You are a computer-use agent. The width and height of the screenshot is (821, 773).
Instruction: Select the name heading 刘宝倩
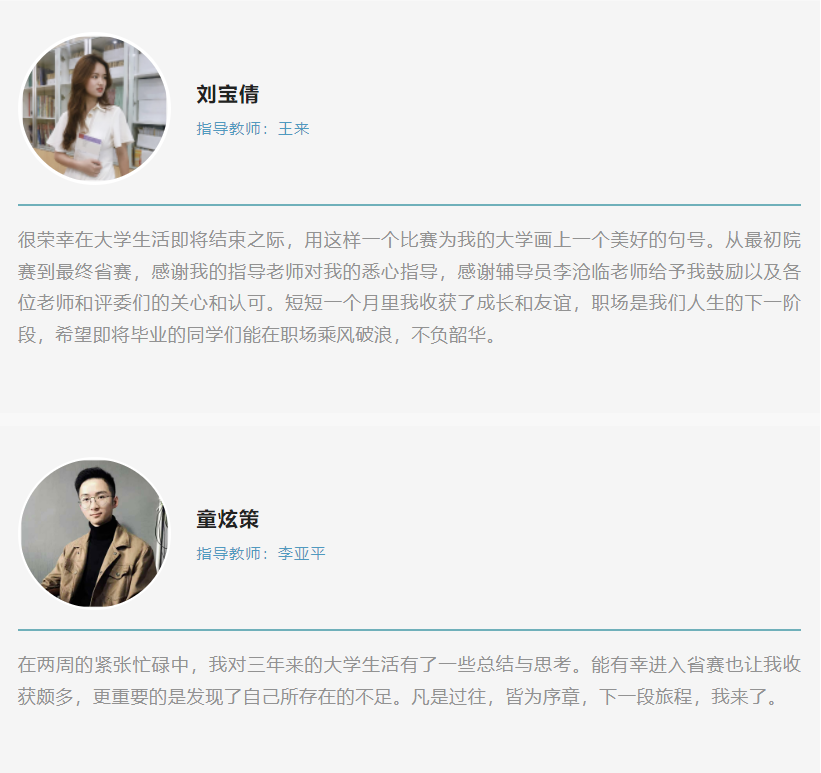228,94
